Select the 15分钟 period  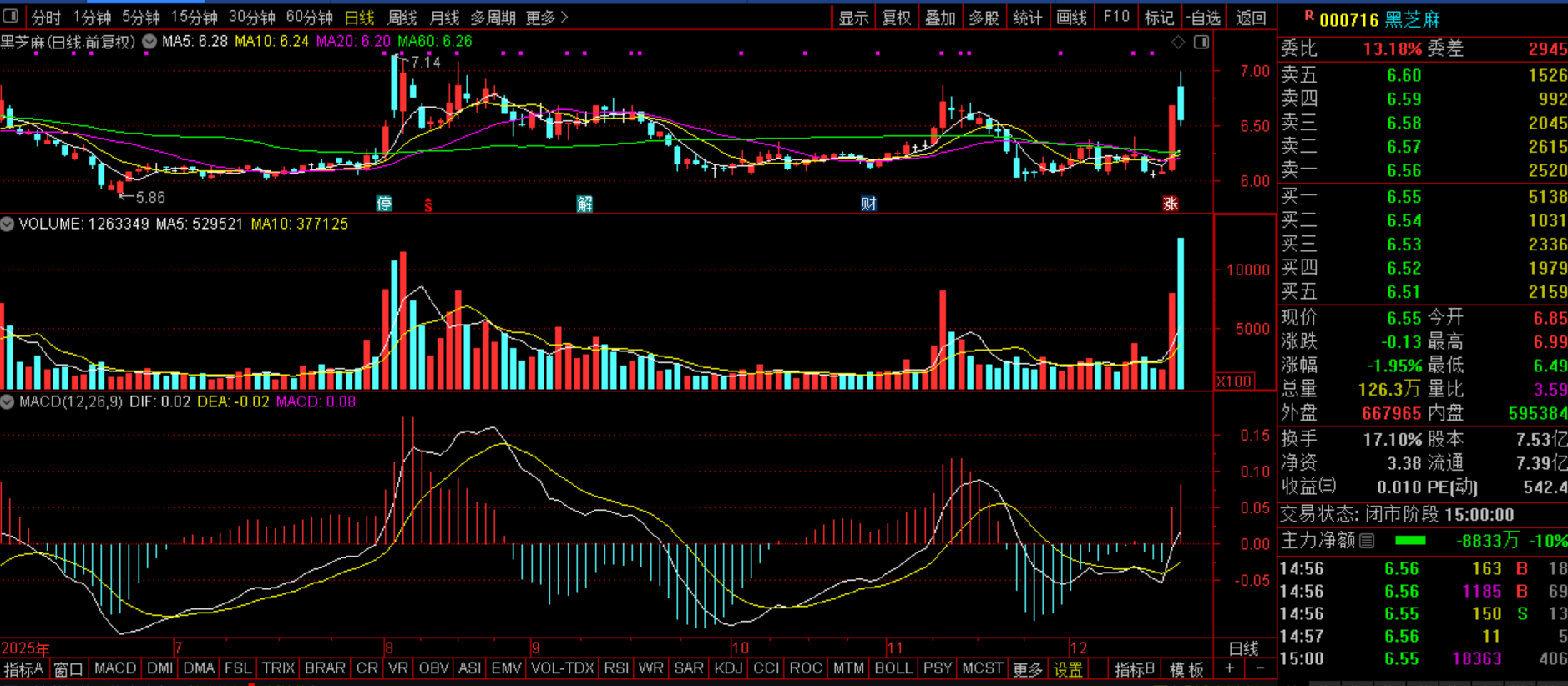tap(194, 18)
